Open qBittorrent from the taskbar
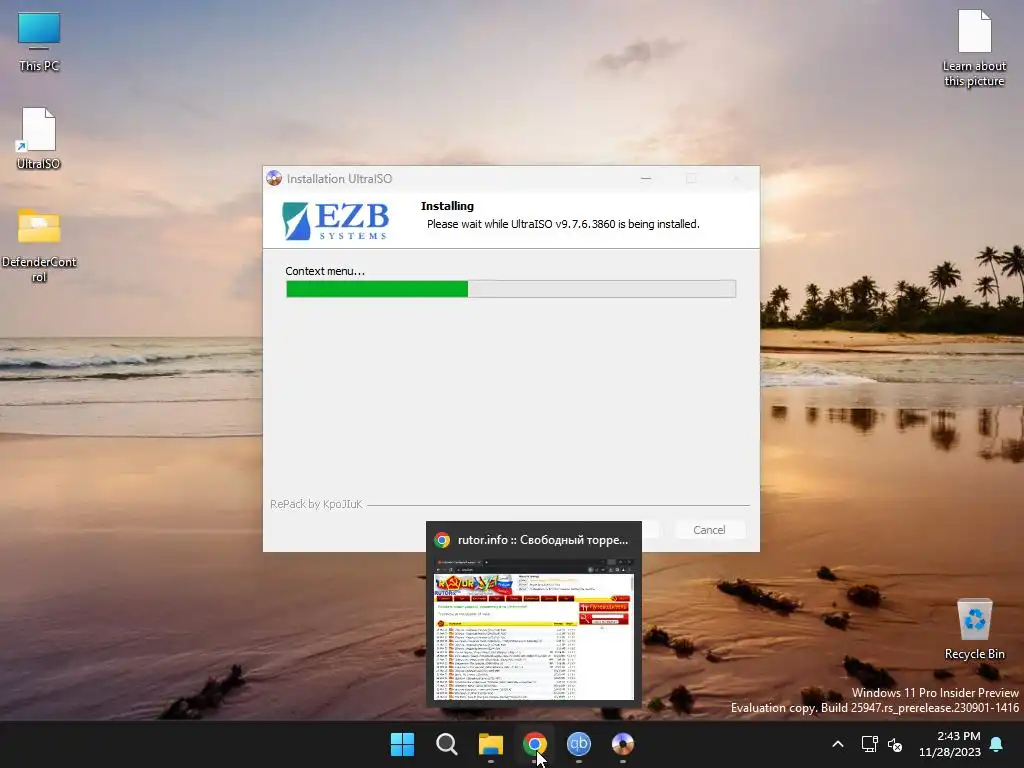Viewport: 1024px width, 768px height. click(x=579, y=744)
